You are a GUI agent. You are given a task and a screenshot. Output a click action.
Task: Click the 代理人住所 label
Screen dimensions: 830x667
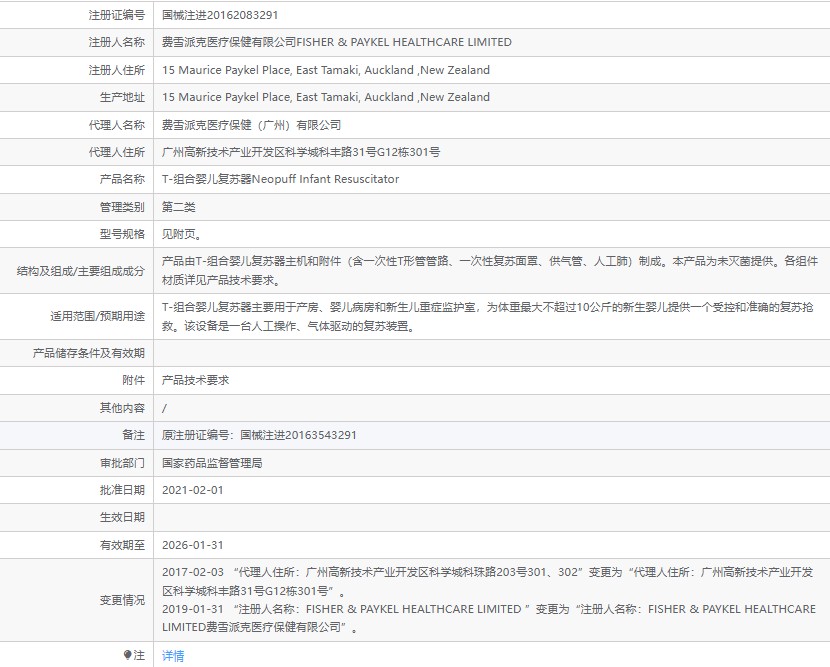(116, 152)
